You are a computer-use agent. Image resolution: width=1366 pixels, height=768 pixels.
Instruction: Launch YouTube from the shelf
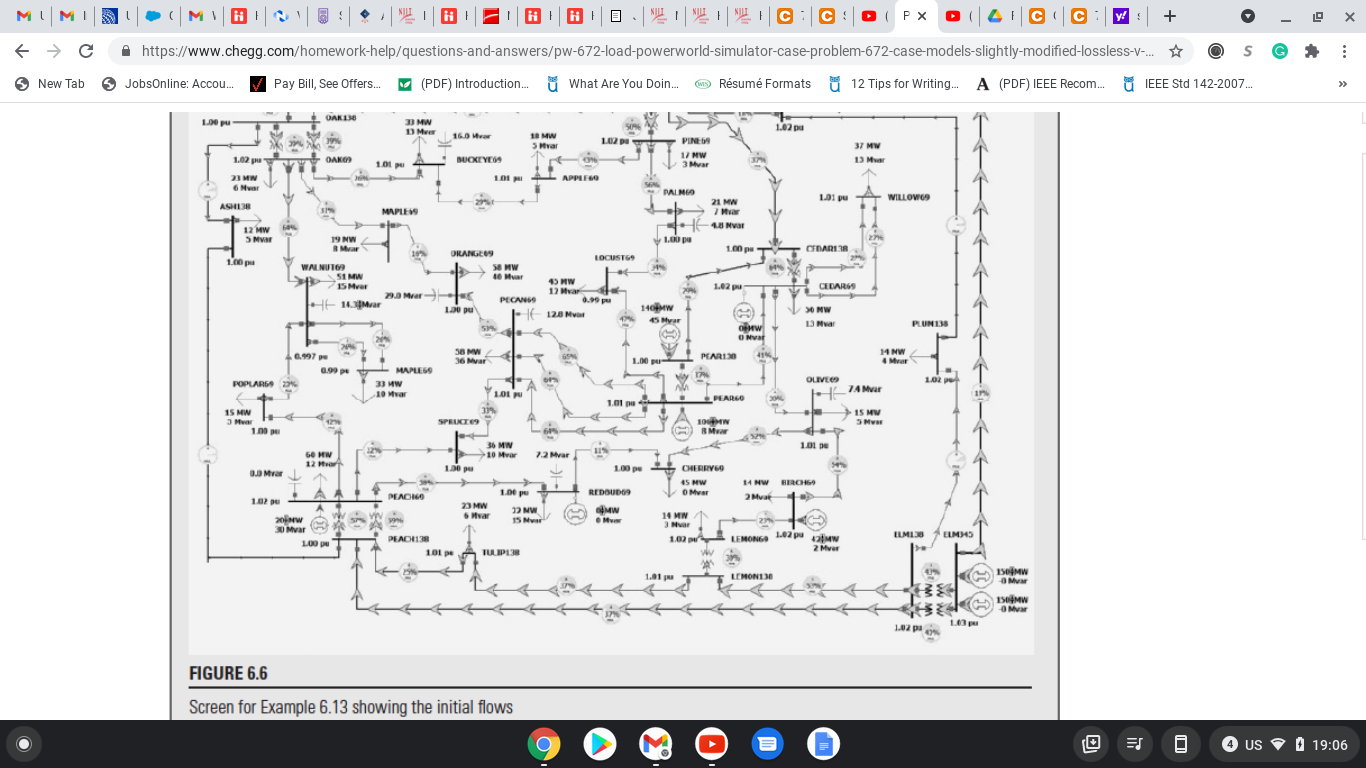[x=711, y=744]
